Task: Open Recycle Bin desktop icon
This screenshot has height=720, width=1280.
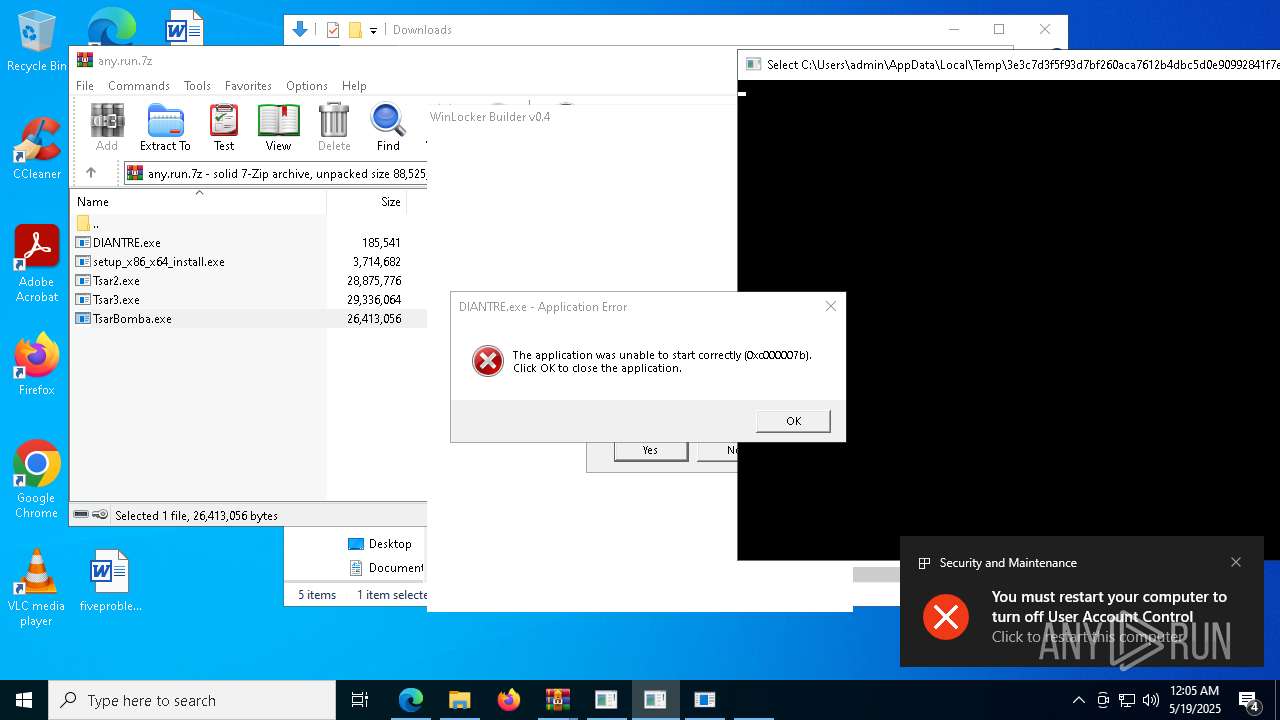Action: (x=36, y=42)
